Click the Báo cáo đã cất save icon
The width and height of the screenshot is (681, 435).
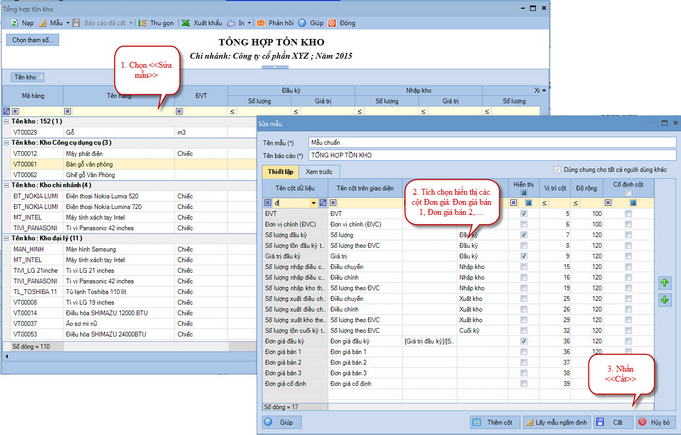click(76, 23)
